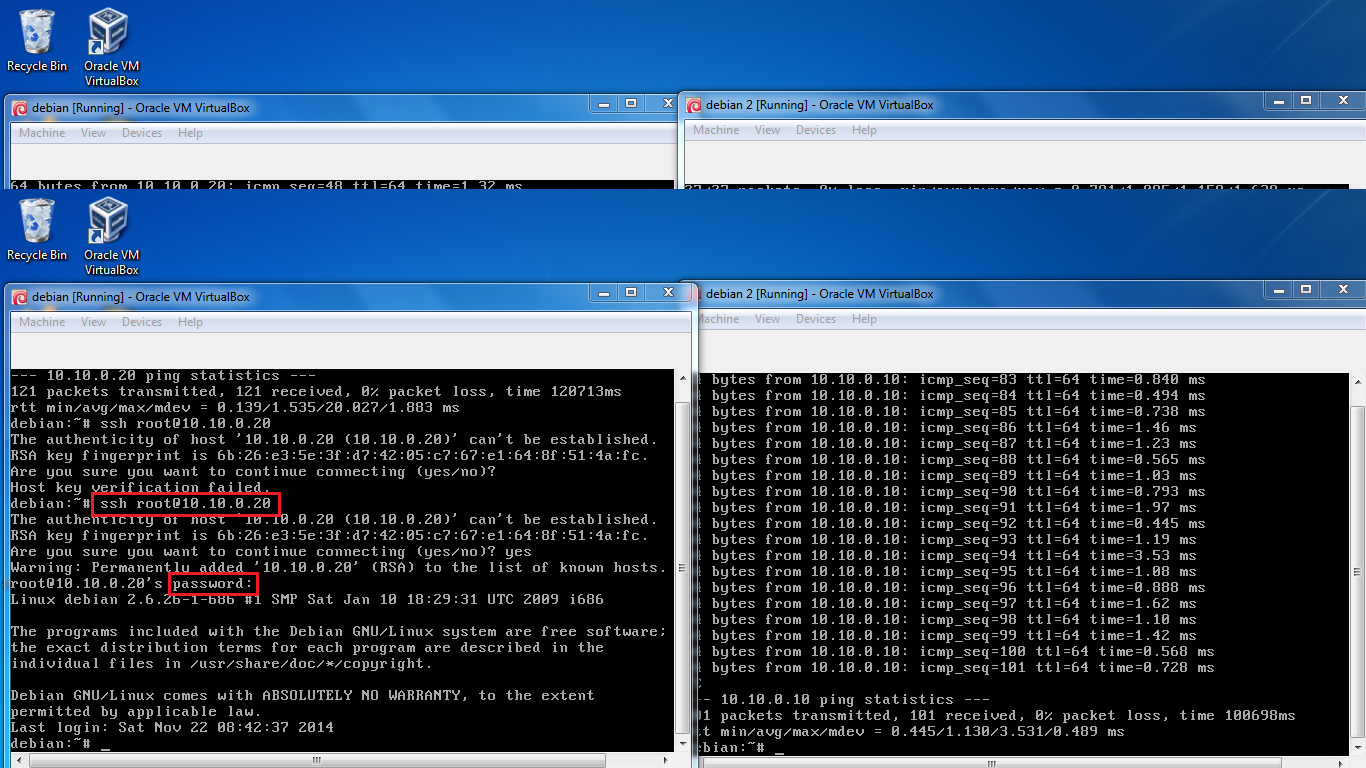Image resolution: width=1366 pixels, height=768 pixels.
Task: Click the icmp_seq=83 time=0.840 ms ping line
Action: click(953, 380)
